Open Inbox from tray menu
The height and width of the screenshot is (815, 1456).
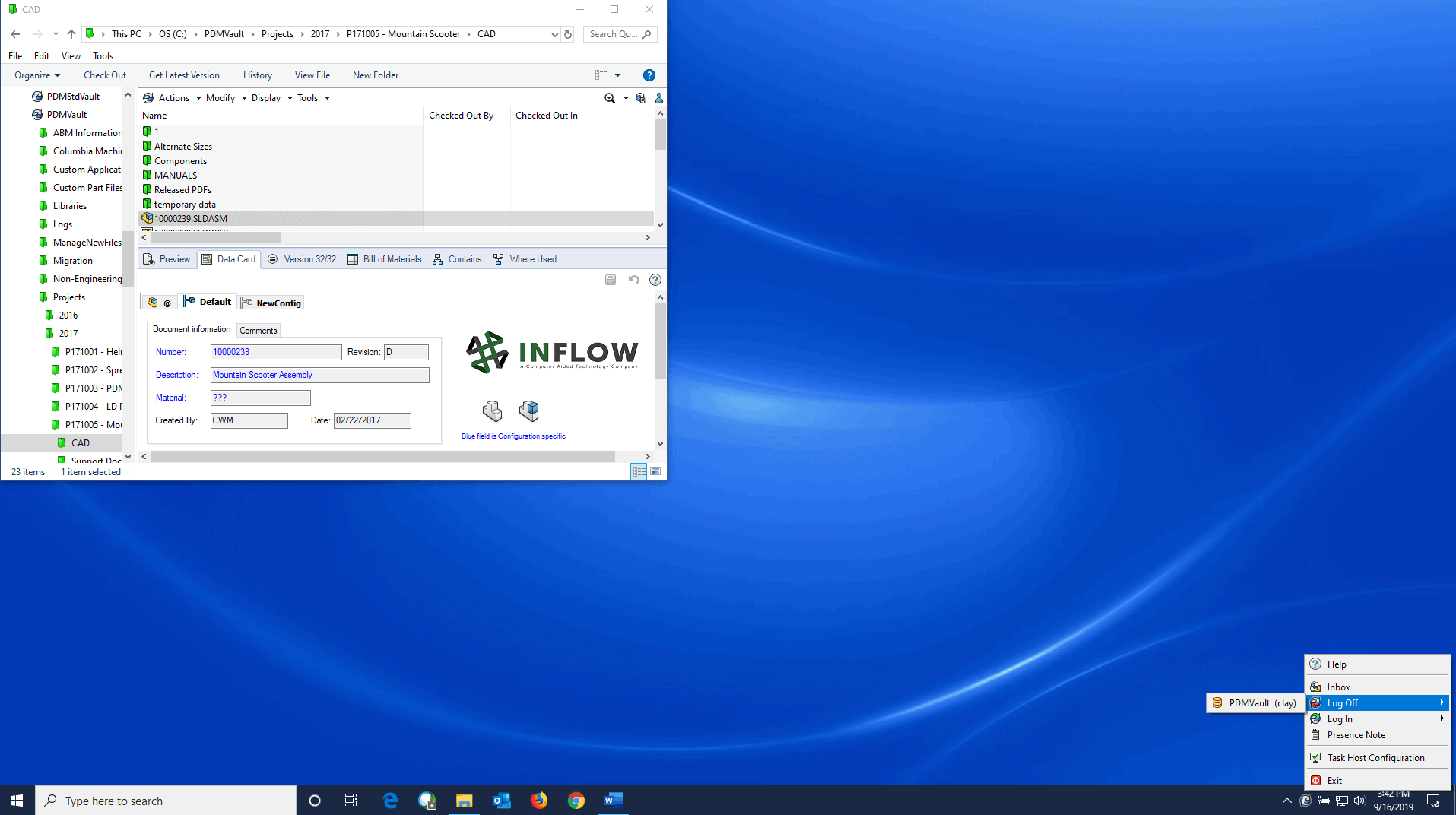[x=1378, y=687]
